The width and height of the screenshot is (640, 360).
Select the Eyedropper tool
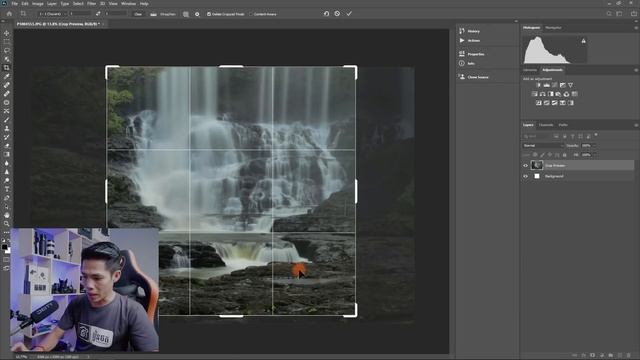(x=7, y=76)
